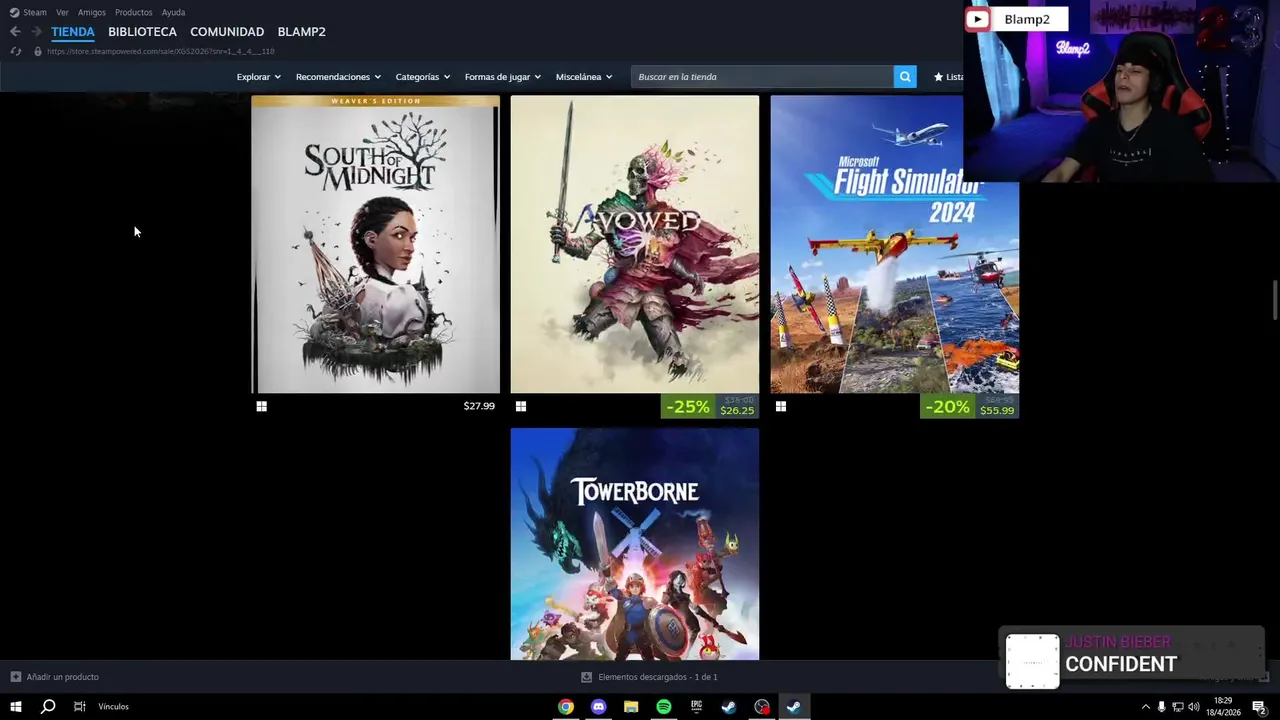Open Elementos descargados status
The width and height of the screenshot is (1280, 720).
[657, 677]
